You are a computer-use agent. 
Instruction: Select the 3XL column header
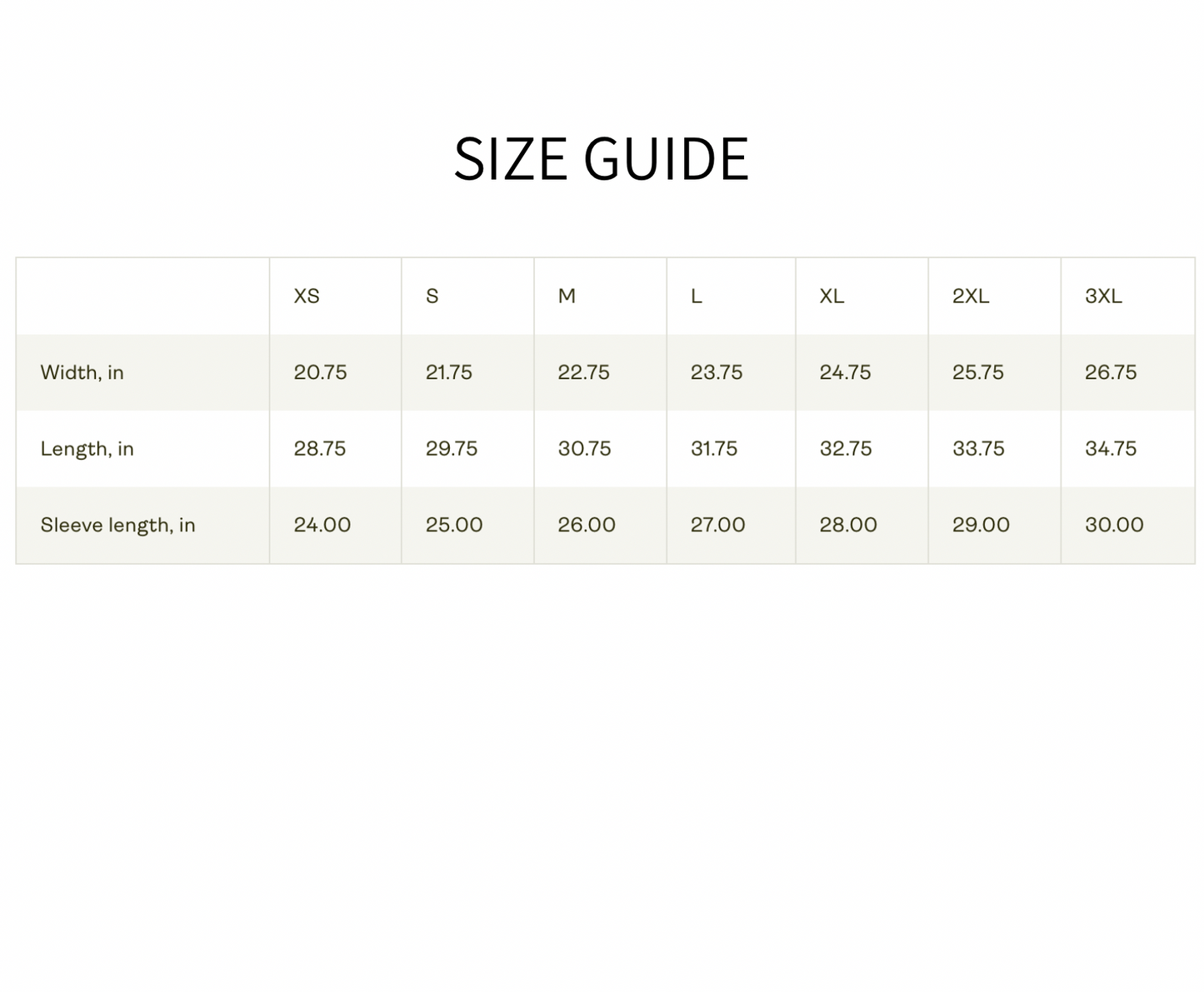(1103, 297)
